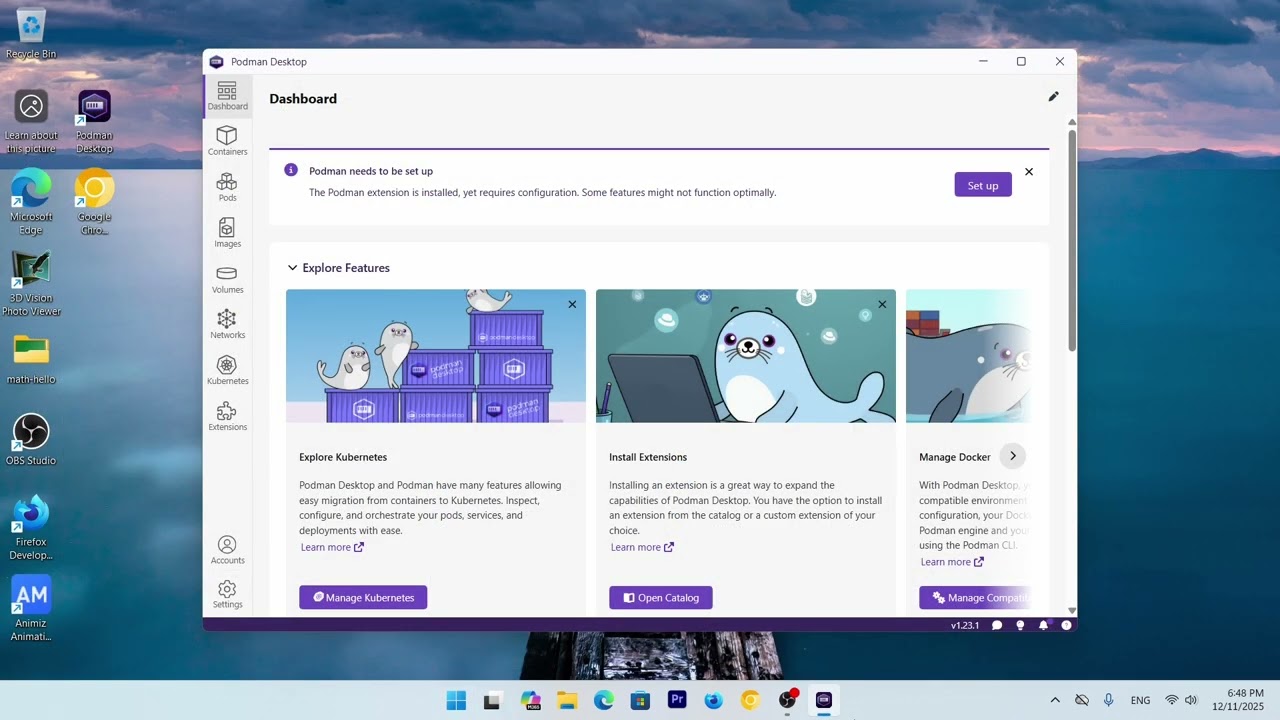Open the Extensions page
Screen dimensions: 1280x720
coord(227,417)
